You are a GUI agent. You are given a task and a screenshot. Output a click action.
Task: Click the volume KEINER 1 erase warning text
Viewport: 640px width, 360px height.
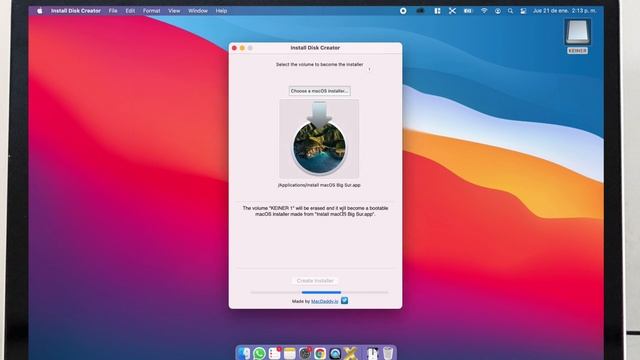tap(315, 211)
